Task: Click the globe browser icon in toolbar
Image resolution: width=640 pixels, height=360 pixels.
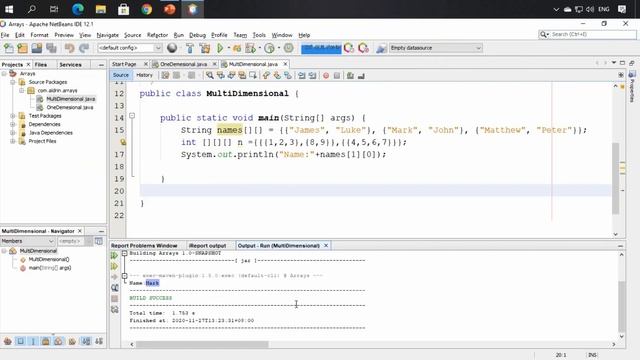Action: point(172,48)
